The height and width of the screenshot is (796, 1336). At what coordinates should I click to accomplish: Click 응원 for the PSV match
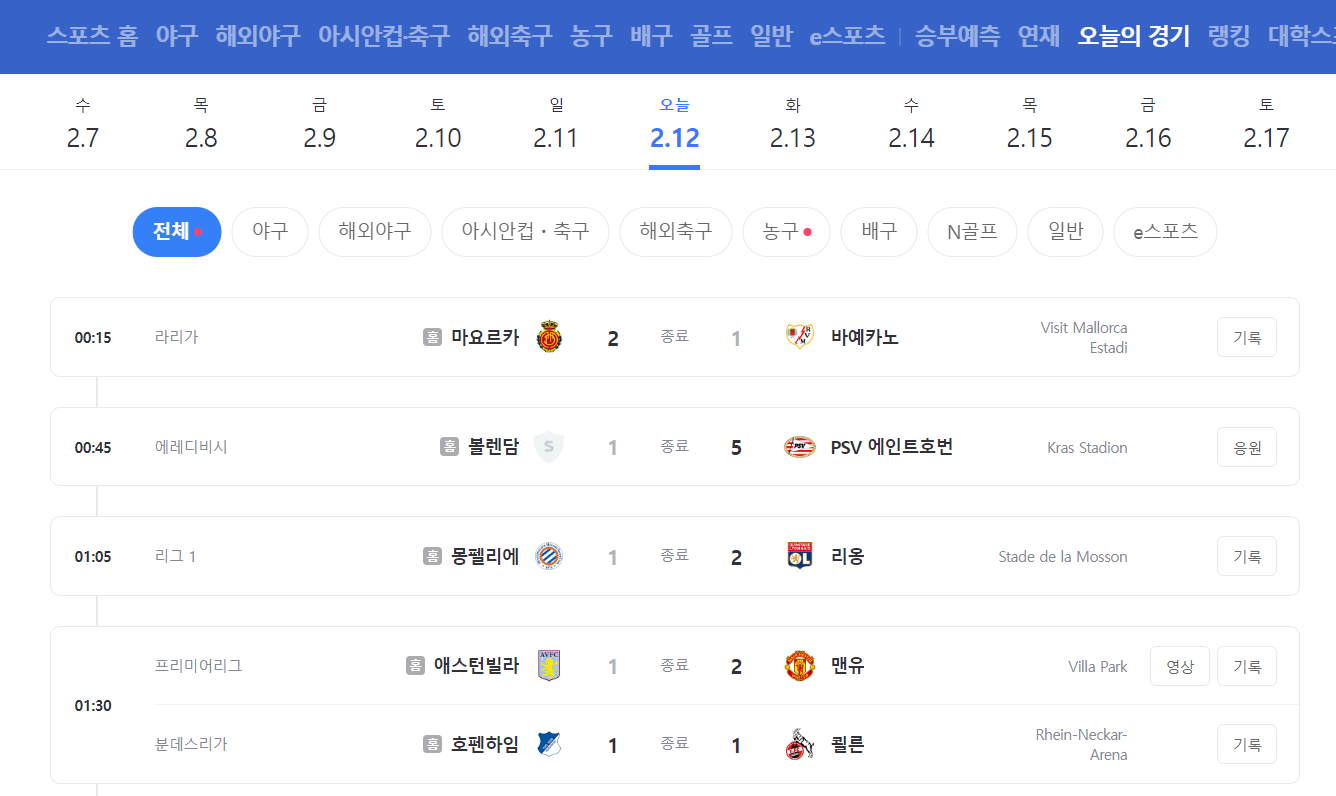(1246, 447)
